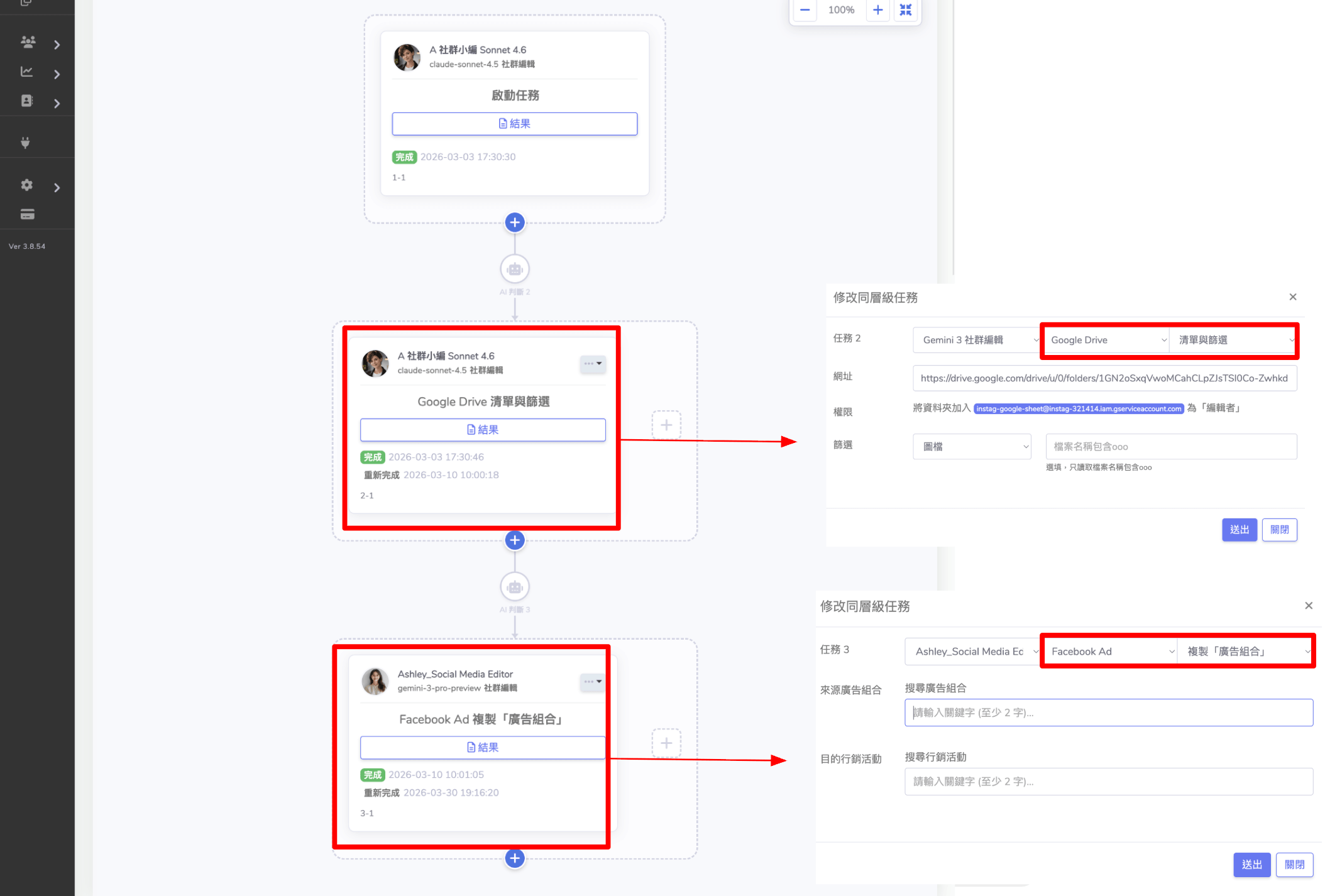Image resolution: width=1325 pixels, height=896 pixels.
Task: Add step below the 啟動任務 card
Action: coord(514,222)
